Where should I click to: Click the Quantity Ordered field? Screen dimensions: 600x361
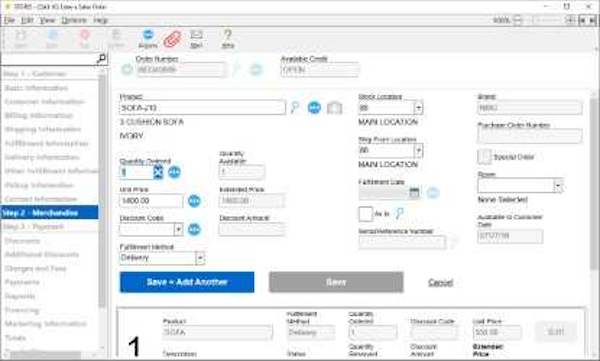click(x=137, y=172)
